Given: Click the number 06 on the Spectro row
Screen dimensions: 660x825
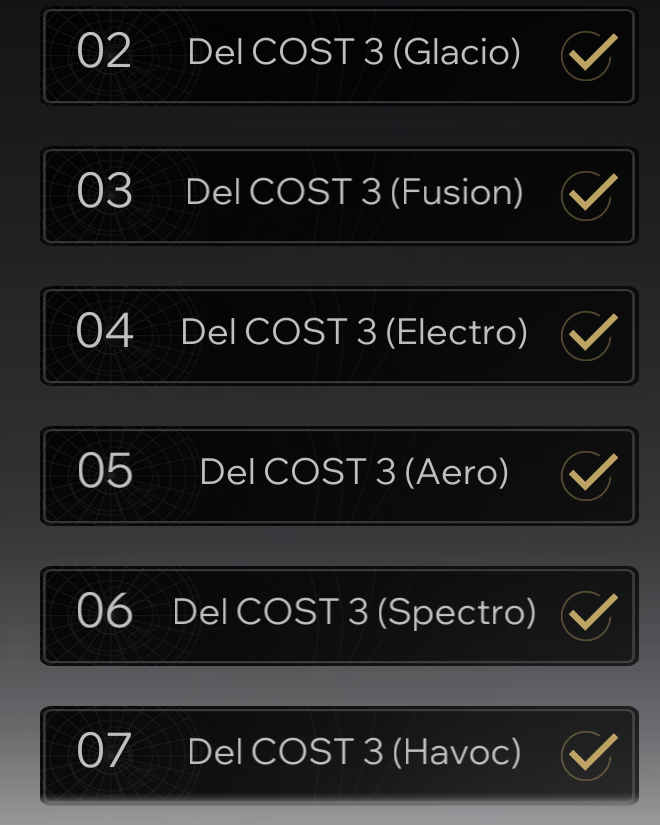Looking at the screenshot, I should [x=104, y=612].
